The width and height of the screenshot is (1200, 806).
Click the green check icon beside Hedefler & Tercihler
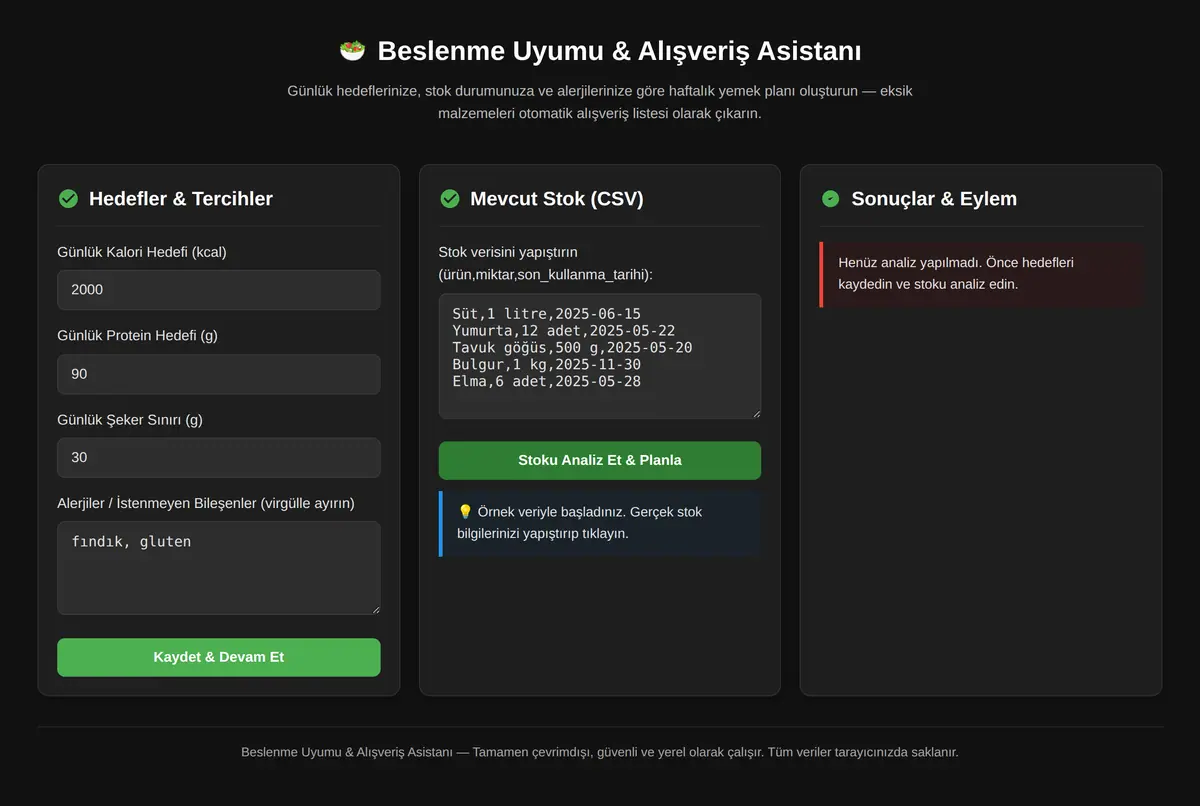[x=68, y=199]
